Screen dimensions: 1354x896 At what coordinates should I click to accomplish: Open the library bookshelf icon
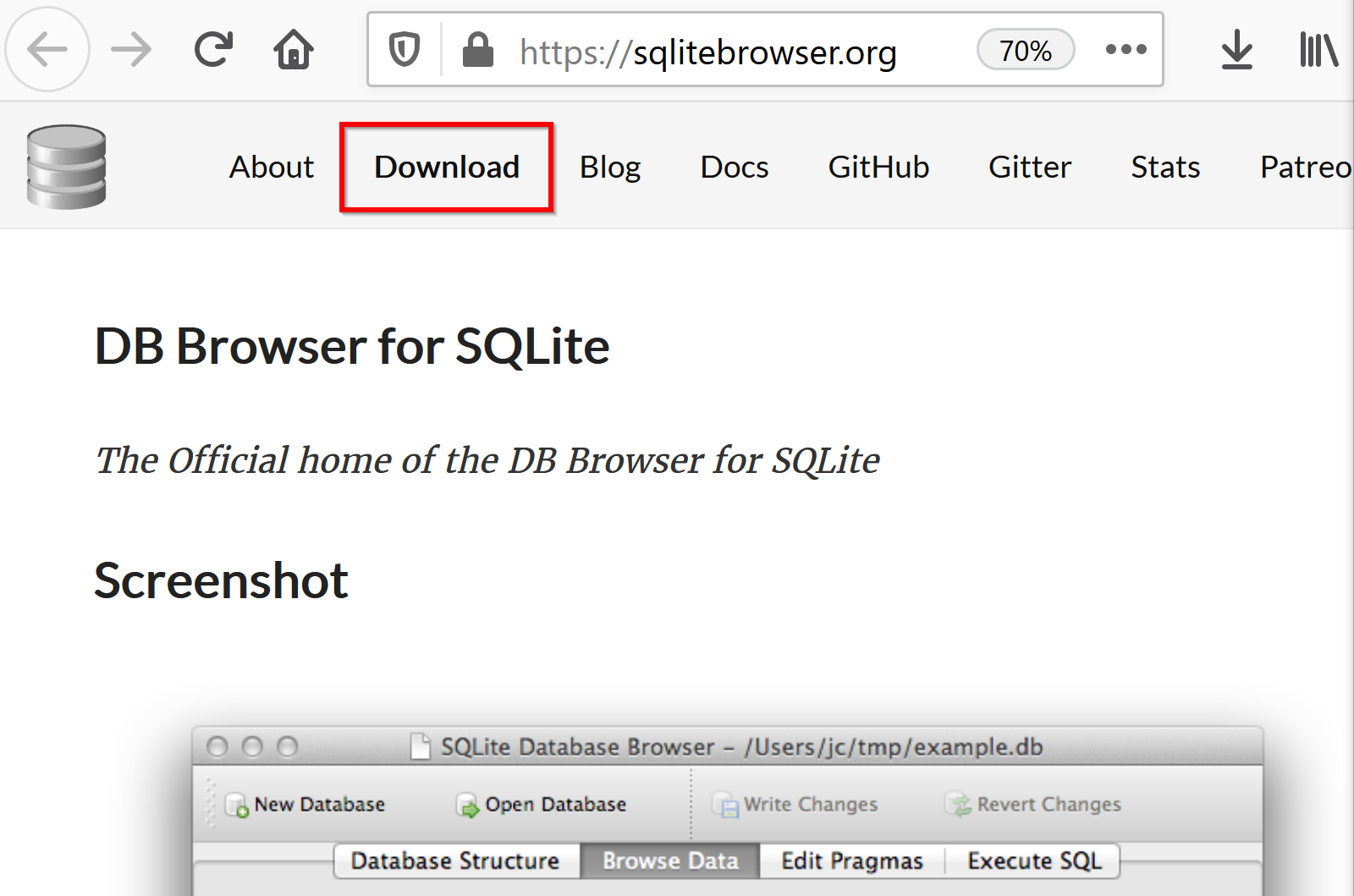click(x=1318, y=49)
